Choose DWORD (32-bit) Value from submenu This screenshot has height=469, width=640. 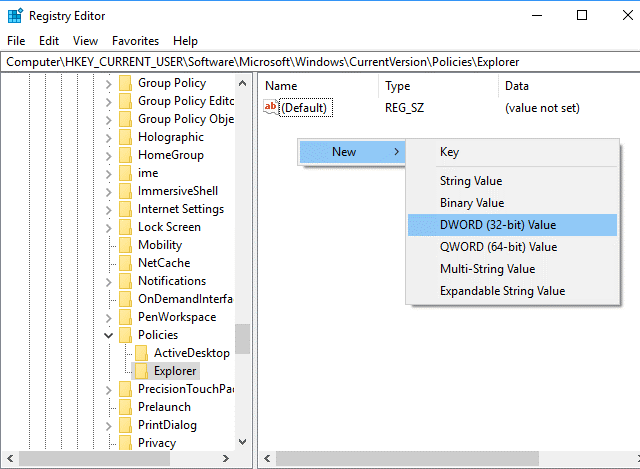512,225
